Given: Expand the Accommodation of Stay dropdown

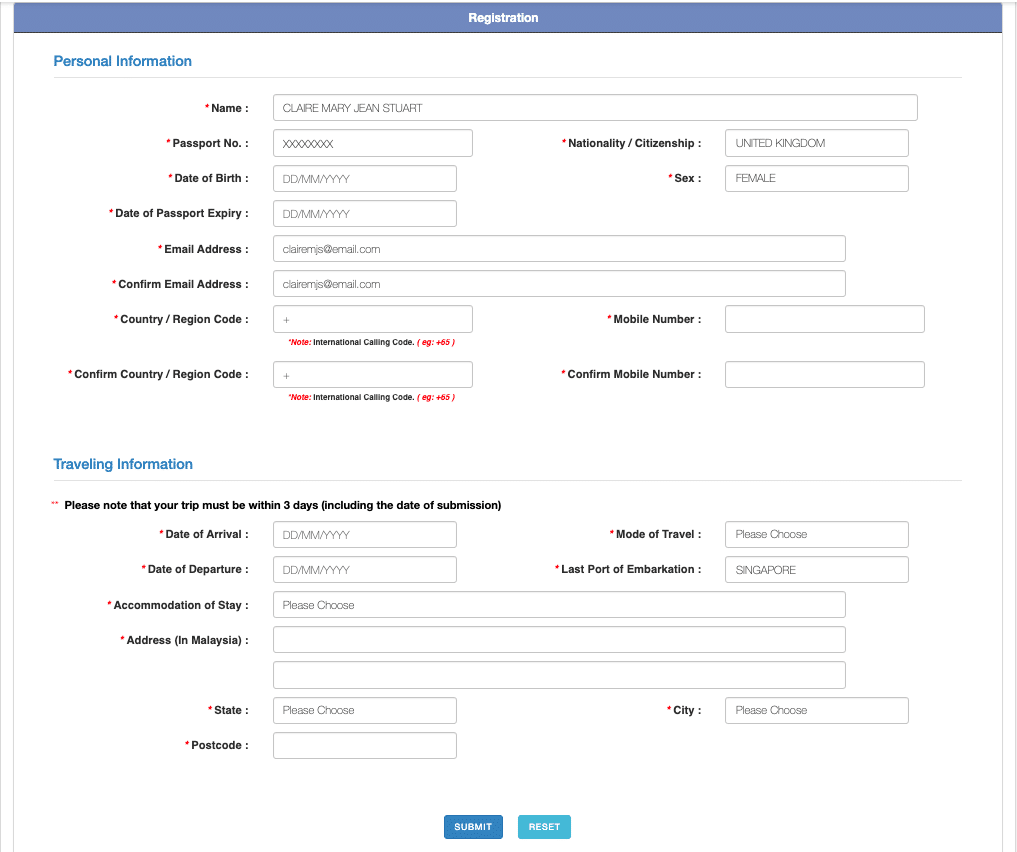Looking at the screenshot, I should (x=559, y=605).
